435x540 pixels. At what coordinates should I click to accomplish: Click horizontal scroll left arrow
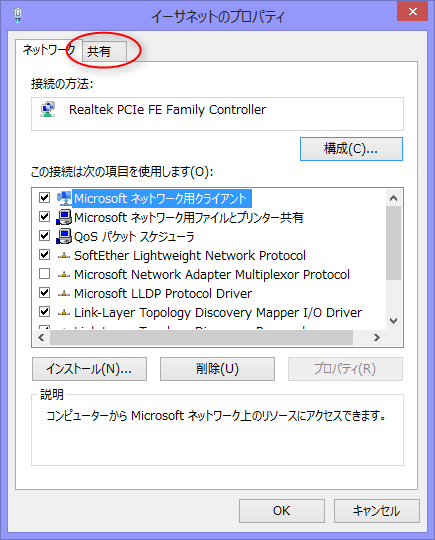[41, 338]
